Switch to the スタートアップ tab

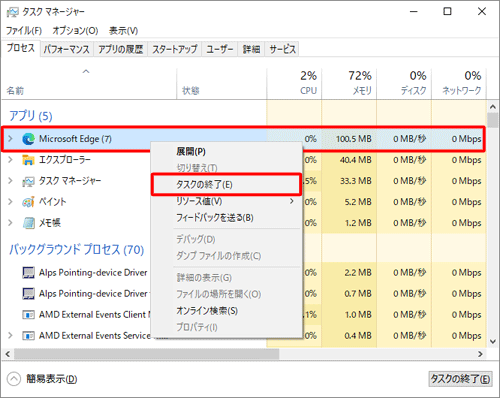tap(175, 49)
